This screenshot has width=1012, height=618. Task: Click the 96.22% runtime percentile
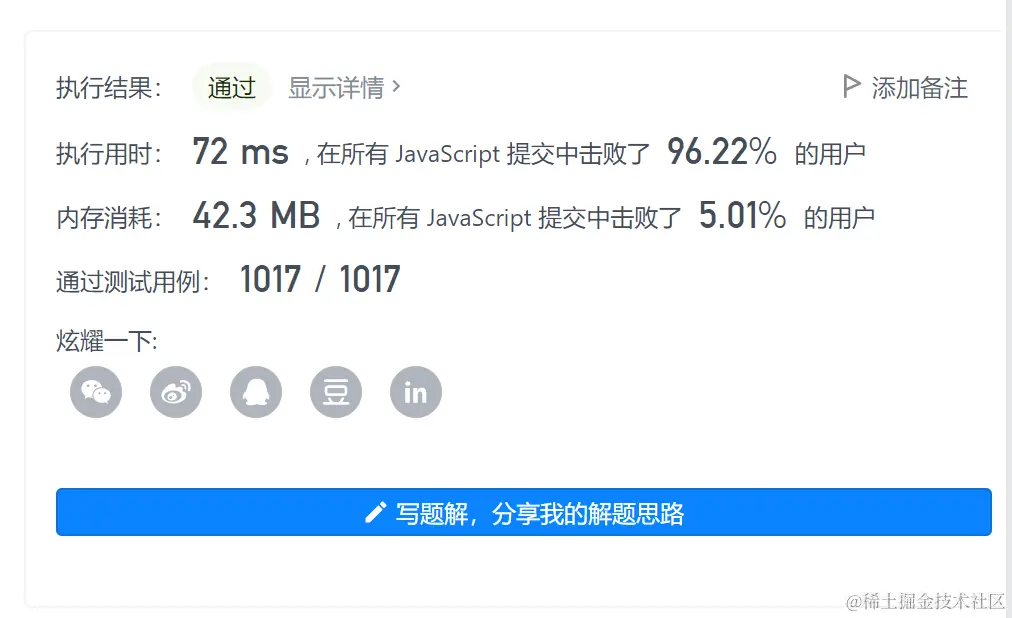tap(722, 152)
